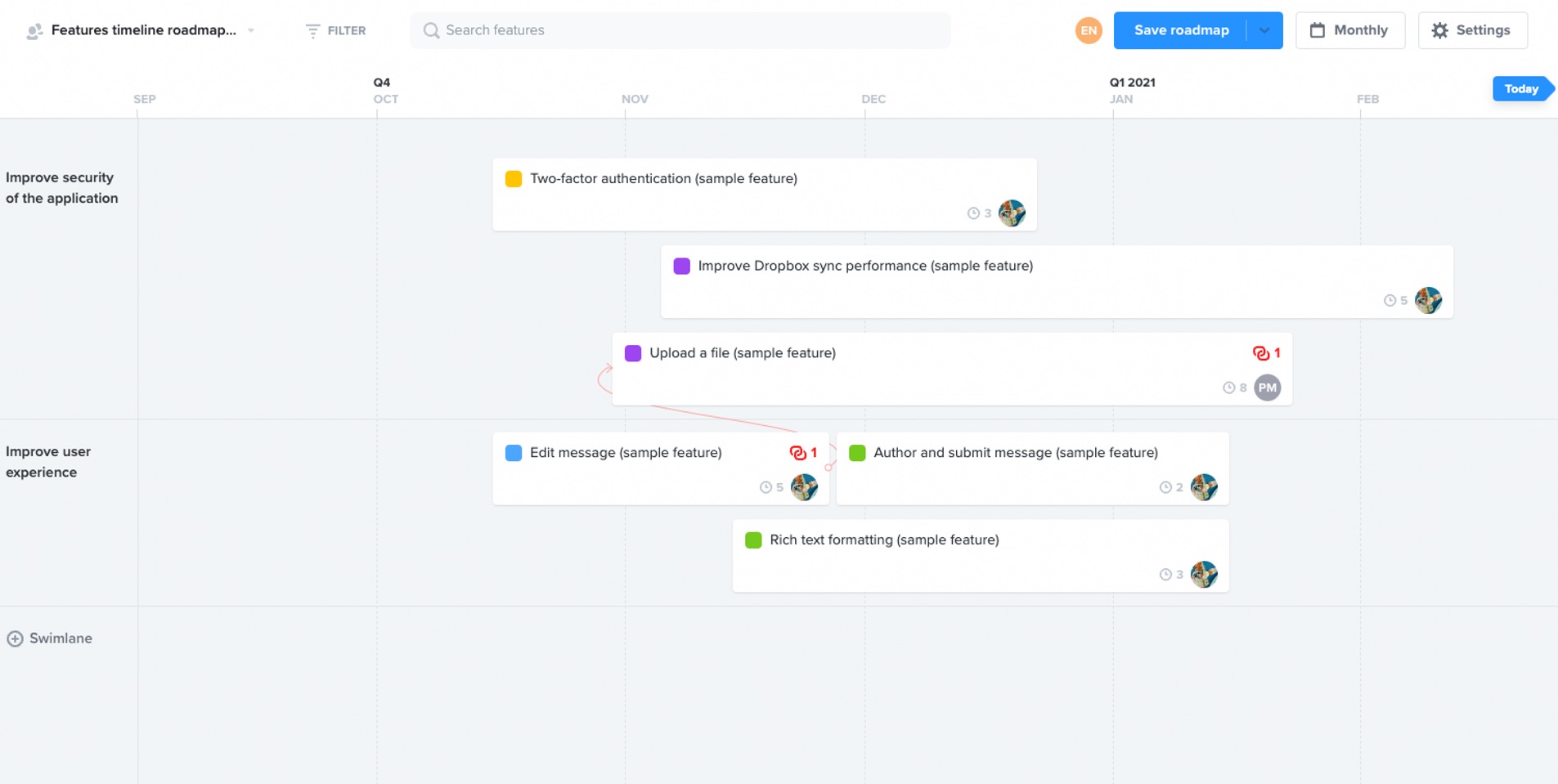Open the Features timeline roadmap title dropdown
1558x784 pixels.
coord(251,30)
